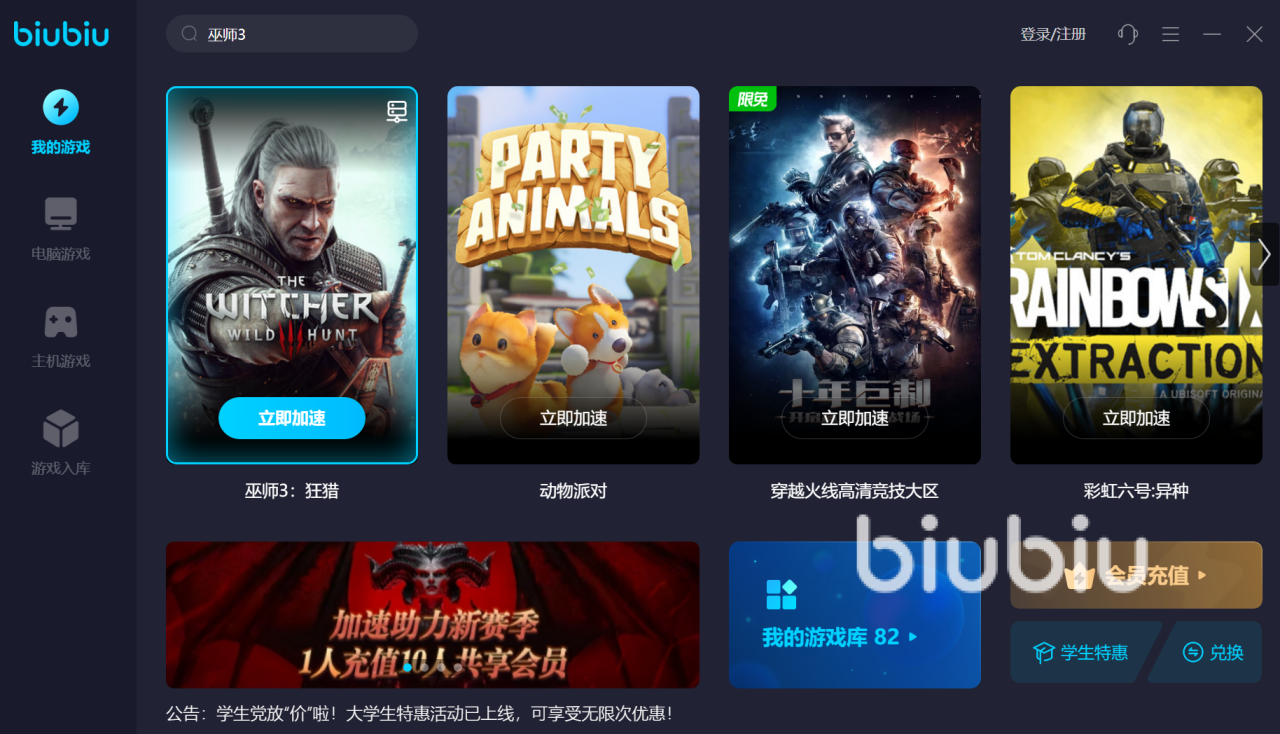The width and height of the screenshot is (1280, 734).
Task: Click 立即加速 on Rainbow Six Extraction card
Action: 1136,418
